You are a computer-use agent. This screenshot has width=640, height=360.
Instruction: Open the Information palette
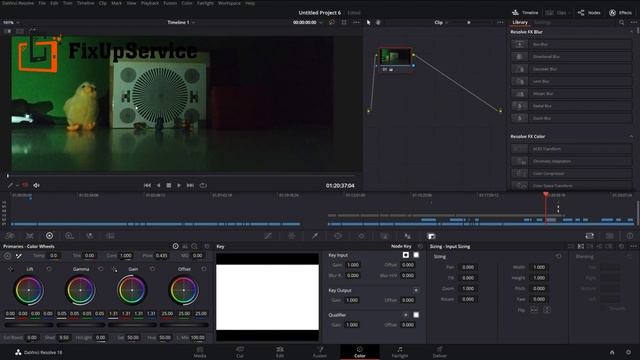click(630, 236)
